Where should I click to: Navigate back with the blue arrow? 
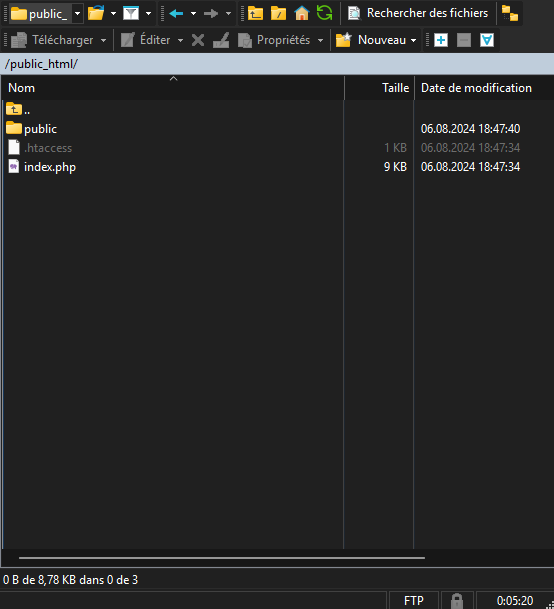click(x=176, y=14)
